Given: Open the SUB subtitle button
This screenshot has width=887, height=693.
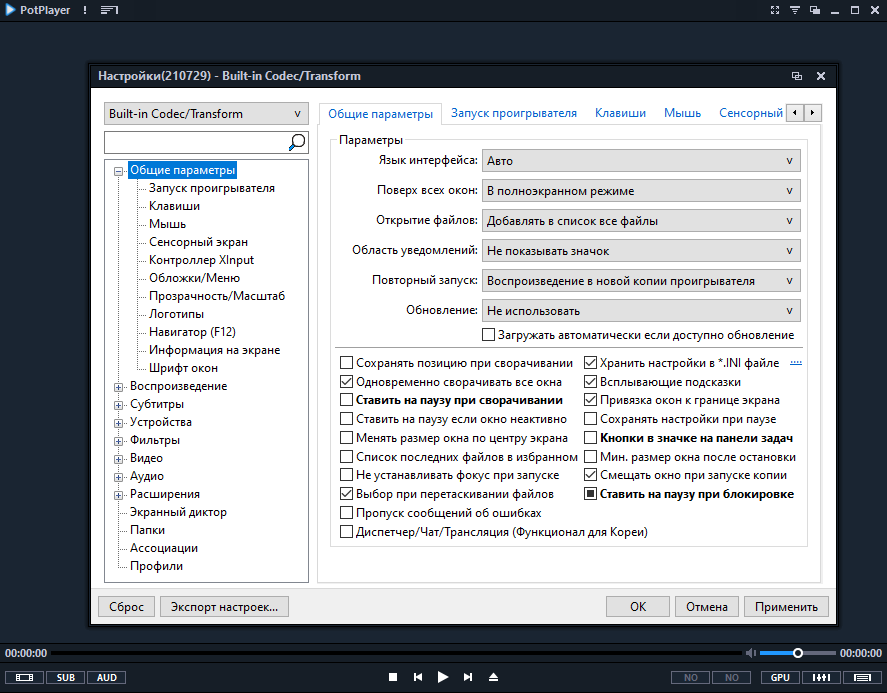Looking at the screenshot, I should [x=66, y=678].
